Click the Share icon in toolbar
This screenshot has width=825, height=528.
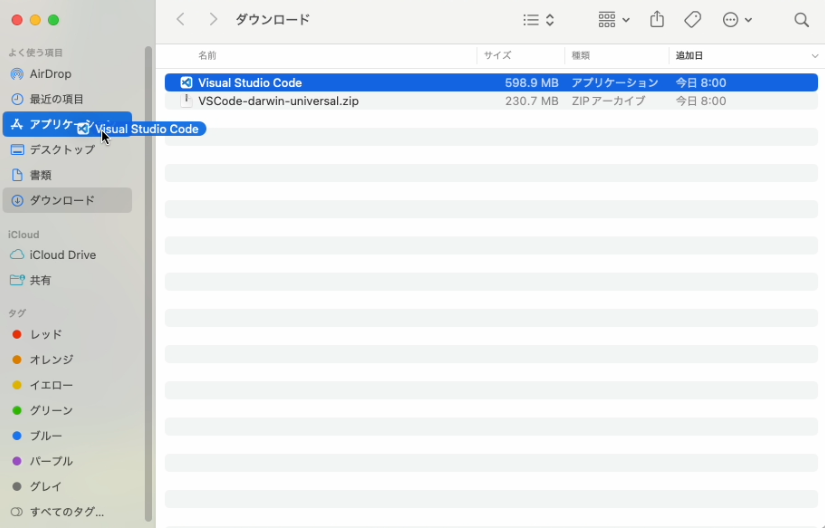pos(657,19)
